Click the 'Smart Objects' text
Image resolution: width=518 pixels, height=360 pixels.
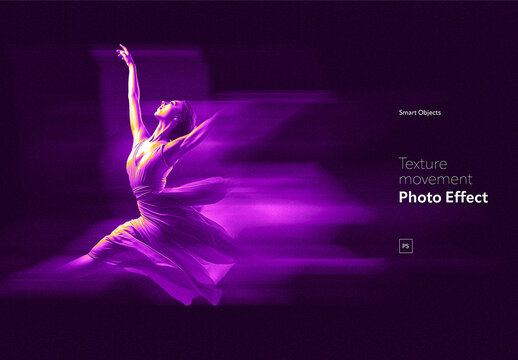(420, 113)
